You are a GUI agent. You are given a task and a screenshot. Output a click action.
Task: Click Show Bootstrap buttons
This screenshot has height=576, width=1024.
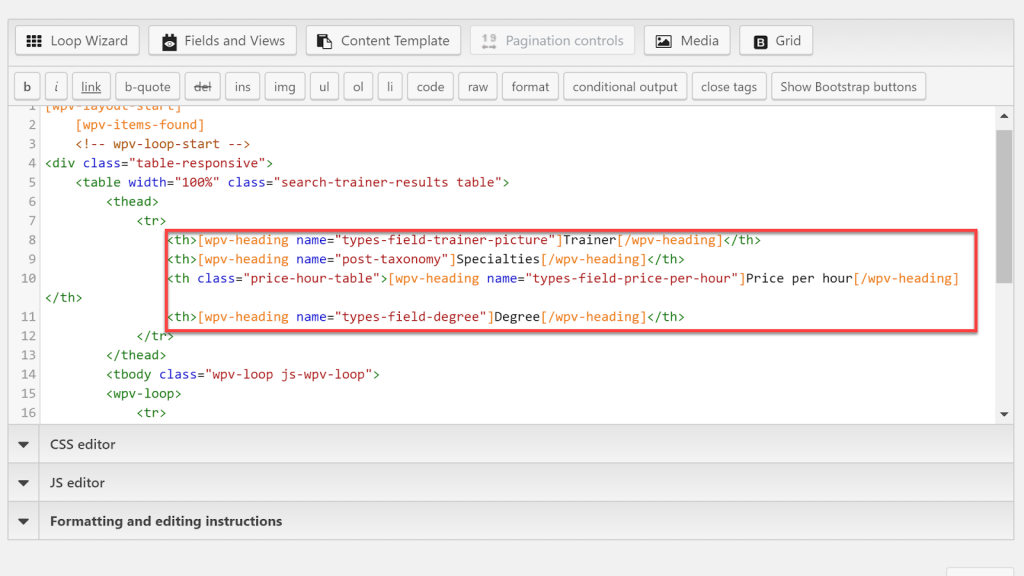coord(848,87)
